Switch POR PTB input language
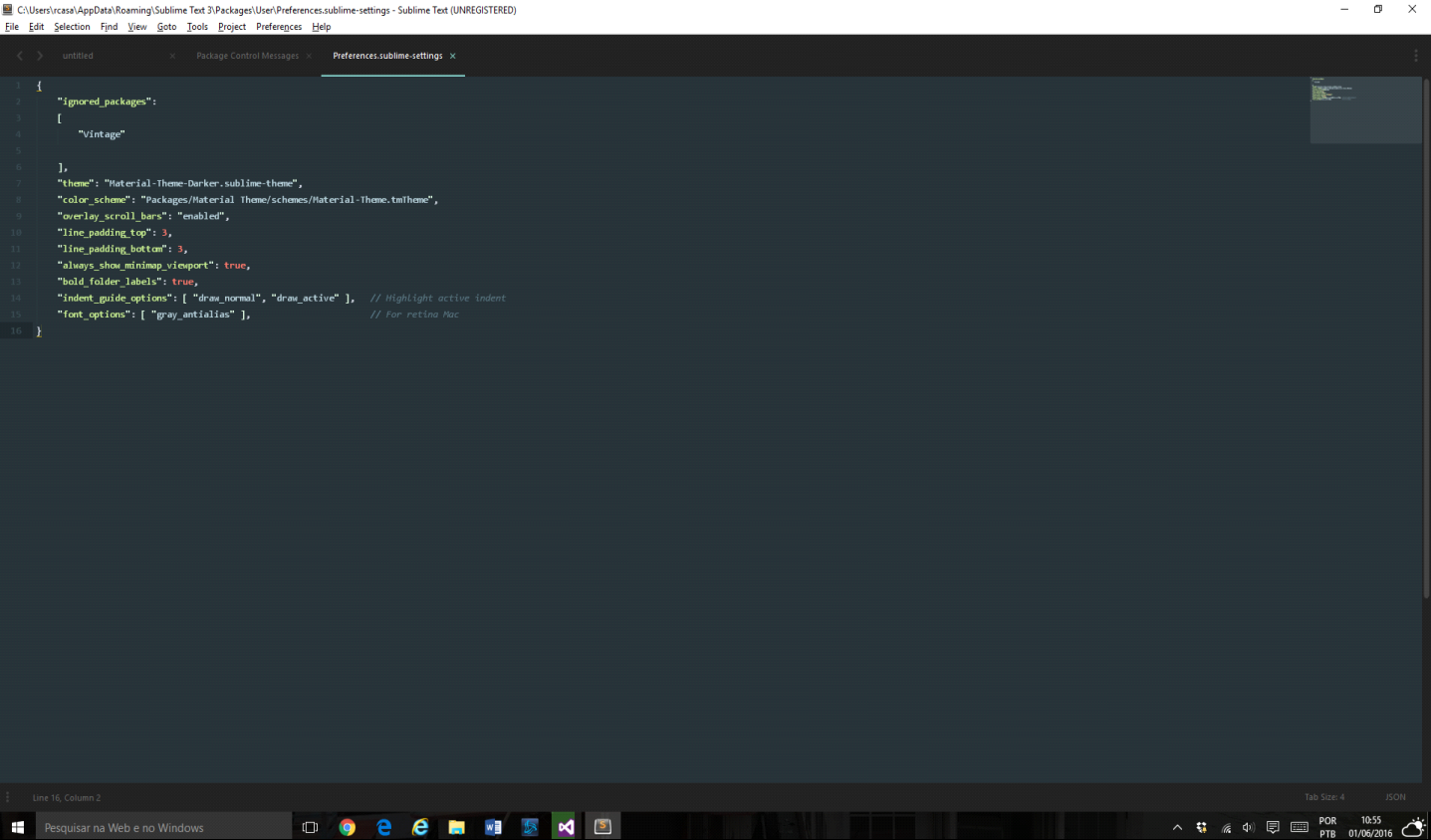The width and height of the screenshot is (1431, 840). coord(1327,827)
